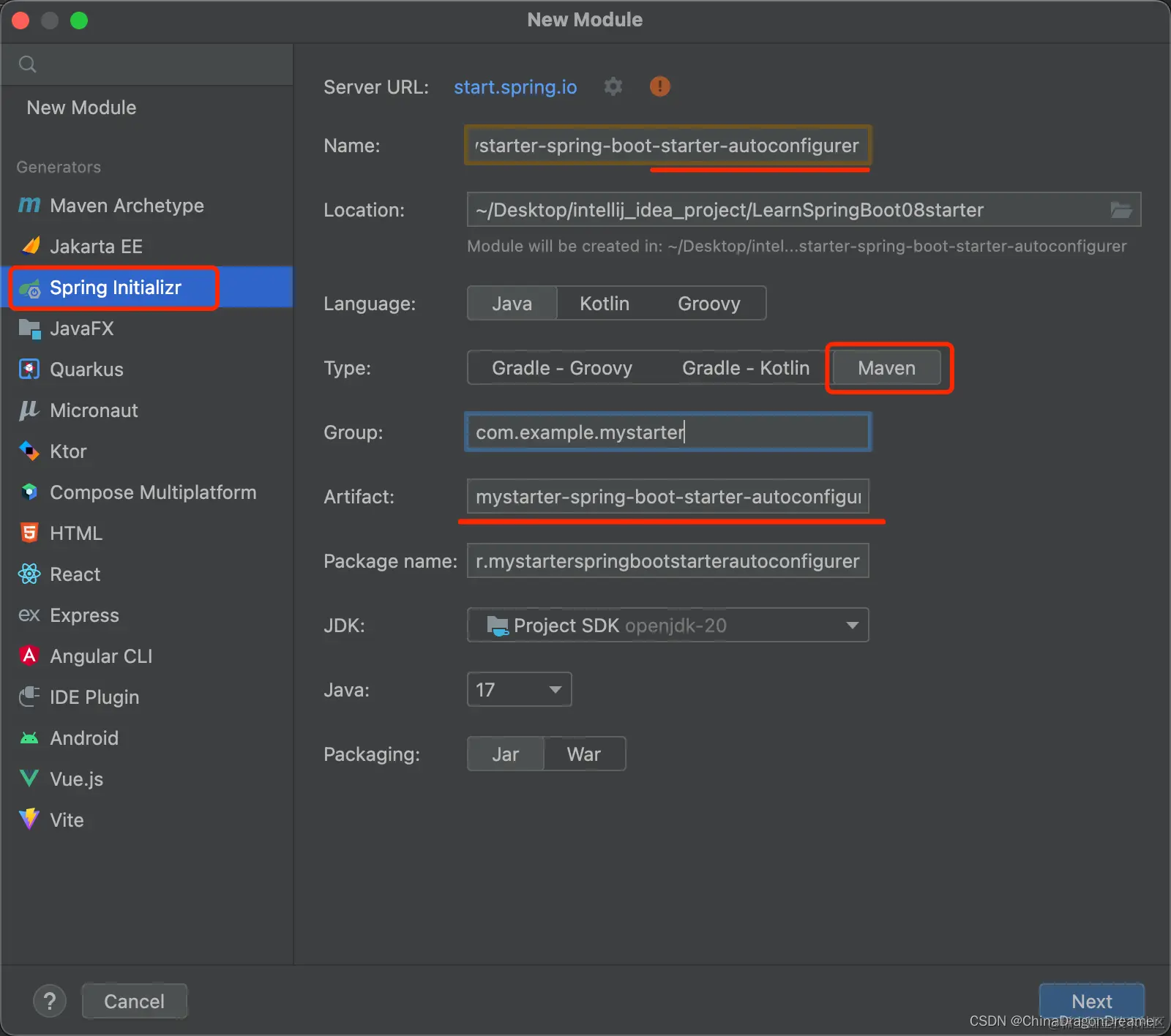Set language to Kotlin

[605, 304]
